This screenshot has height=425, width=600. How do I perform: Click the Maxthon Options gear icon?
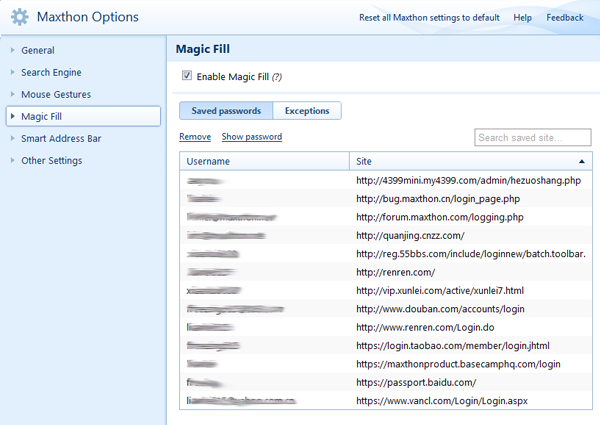[19, 17]
